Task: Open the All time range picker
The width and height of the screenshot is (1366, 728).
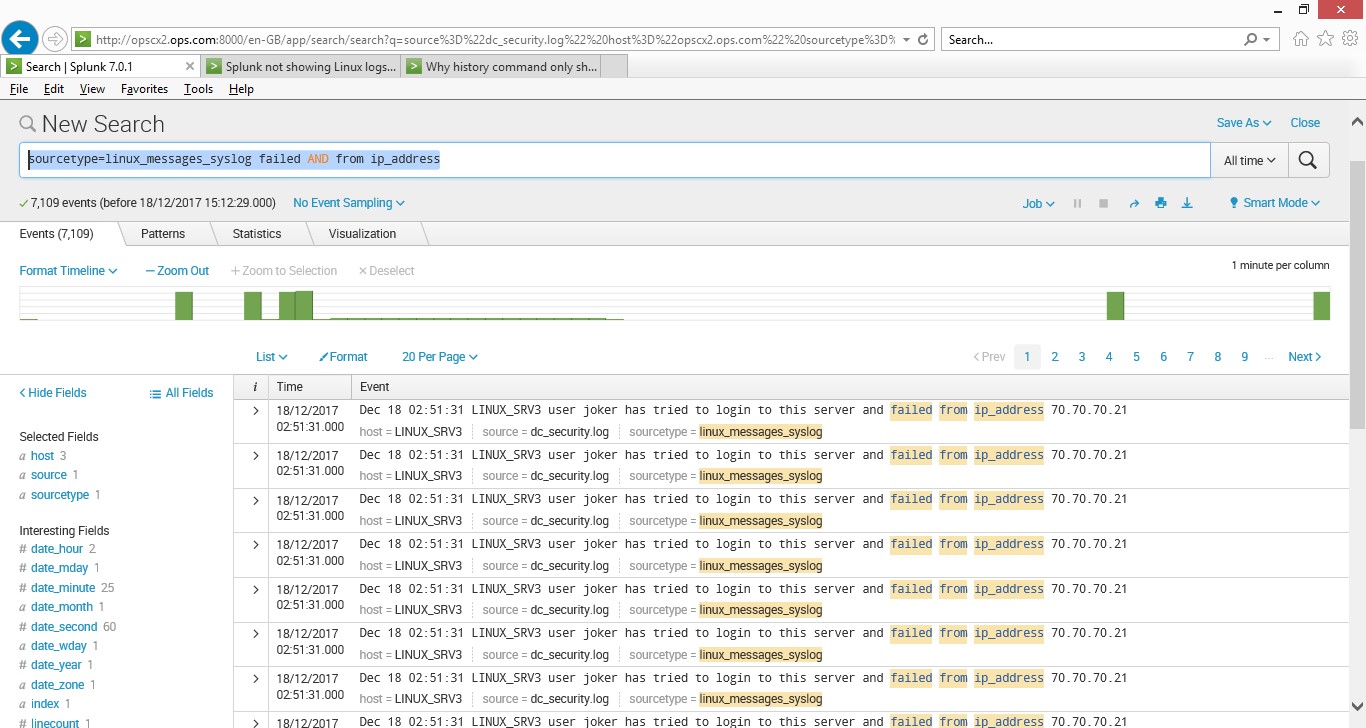Action: point(1250,160)
